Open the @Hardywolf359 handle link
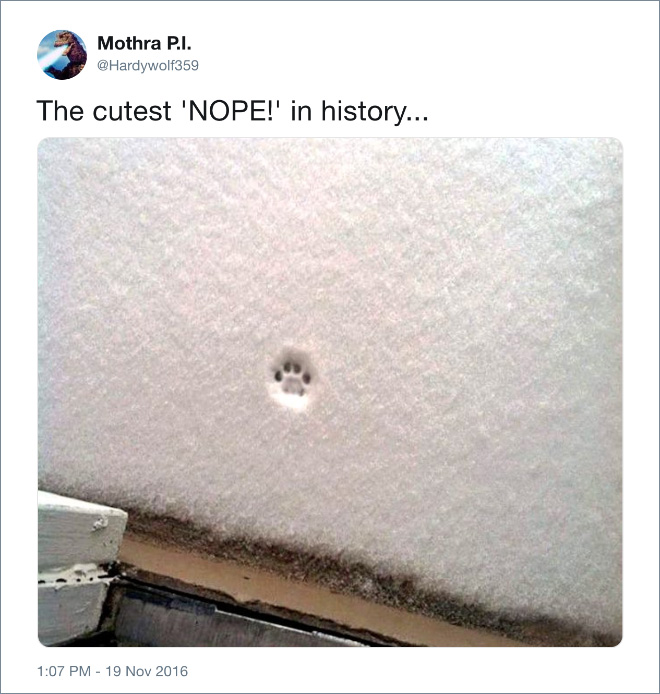 pyautogui.click(x=148, y=66)
